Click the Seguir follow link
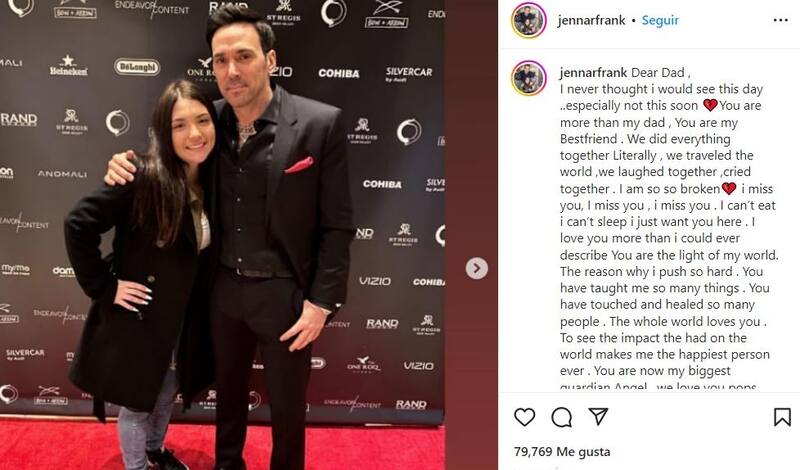Viewport: 800px width, 470px height. tap(660, 20)
